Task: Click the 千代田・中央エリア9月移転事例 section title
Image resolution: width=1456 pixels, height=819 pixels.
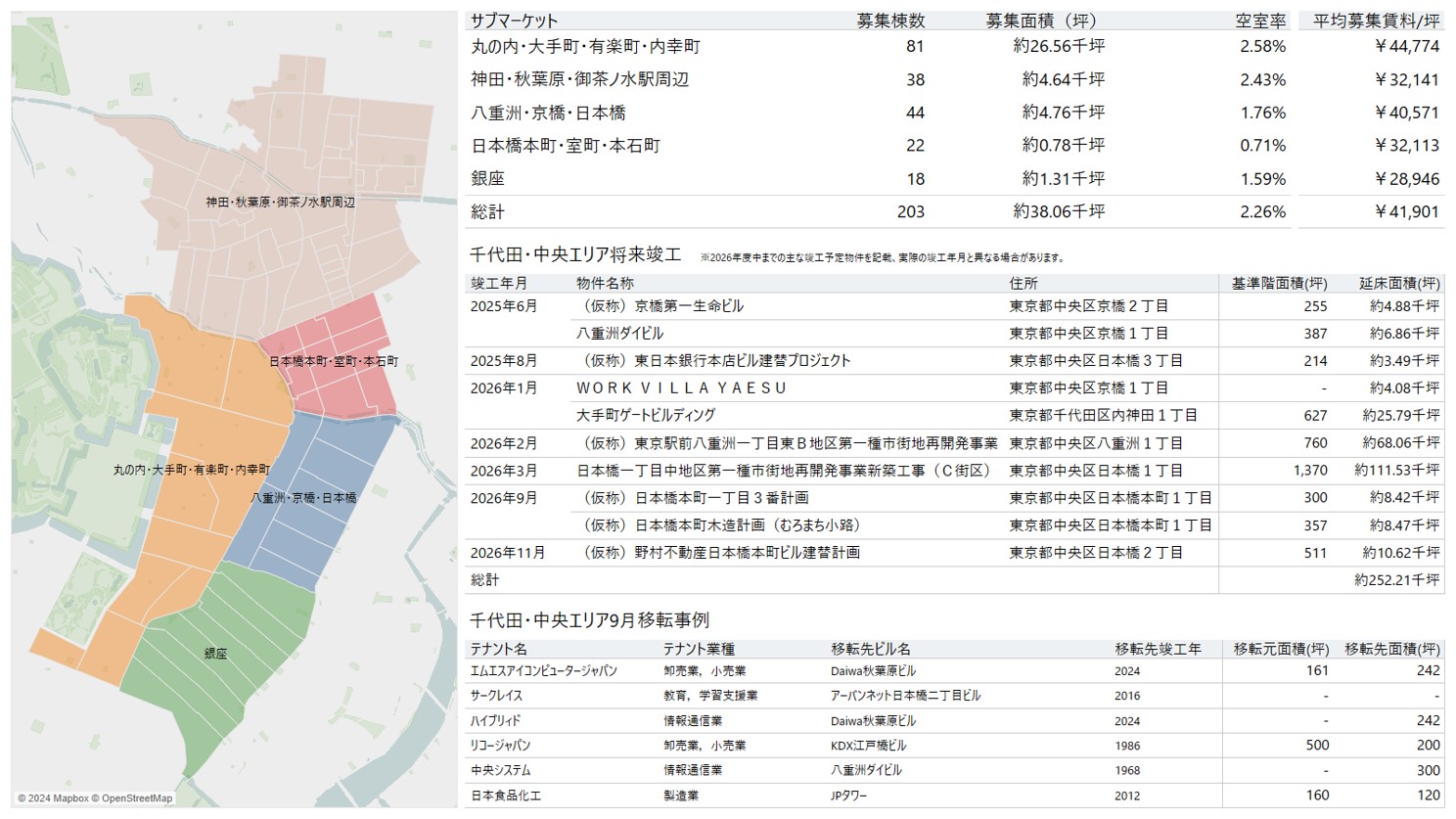Action: [x=589, y=620]
